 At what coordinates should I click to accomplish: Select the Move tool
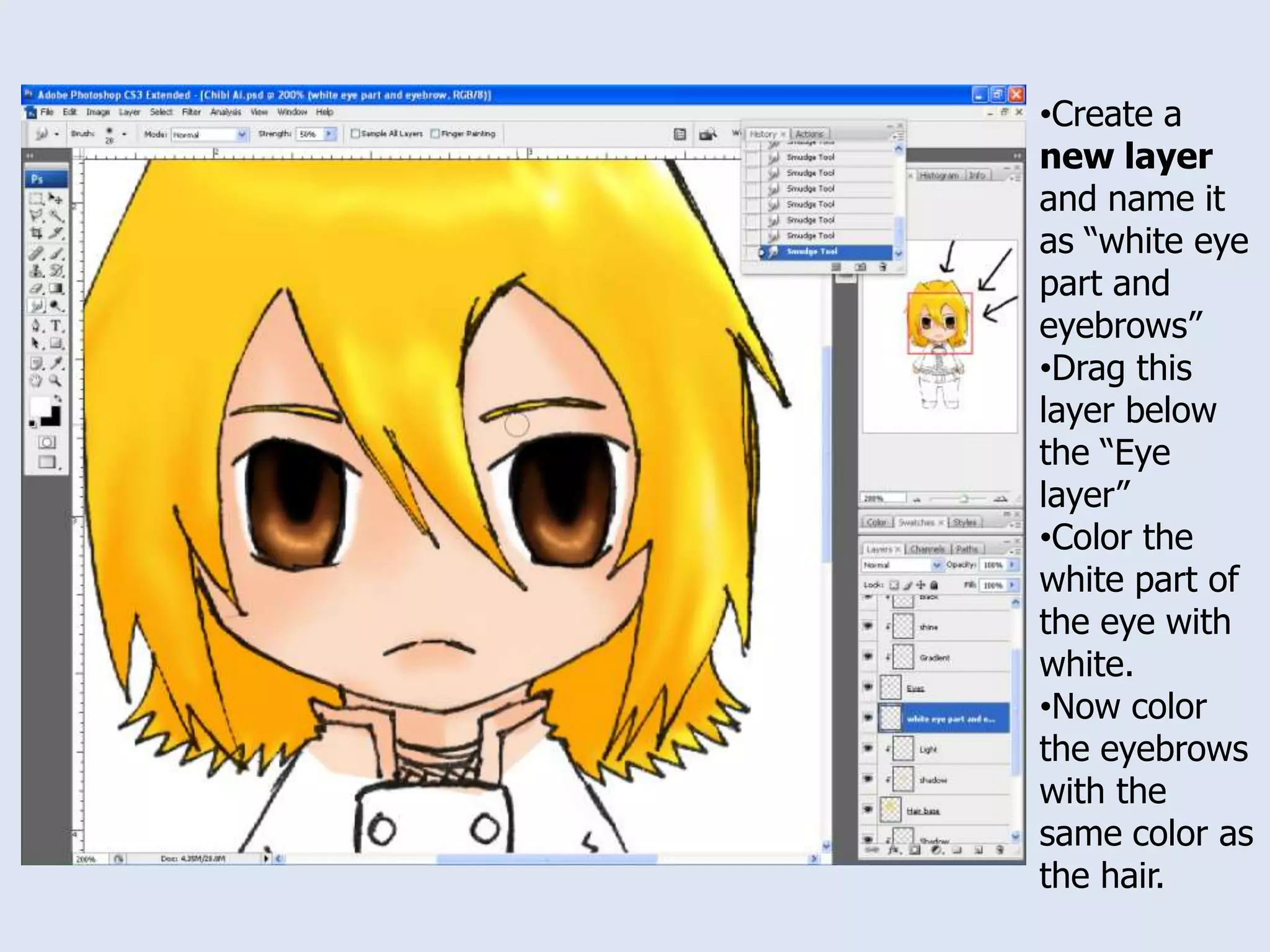(x=56, y=199)
